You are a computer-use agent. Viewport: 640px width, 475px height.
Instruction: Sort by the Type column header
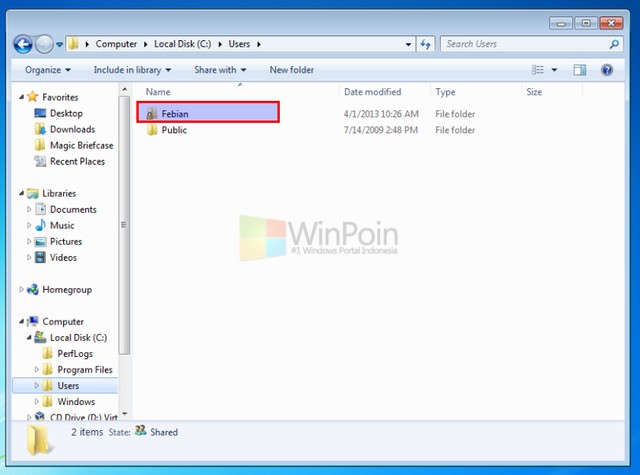445,92
